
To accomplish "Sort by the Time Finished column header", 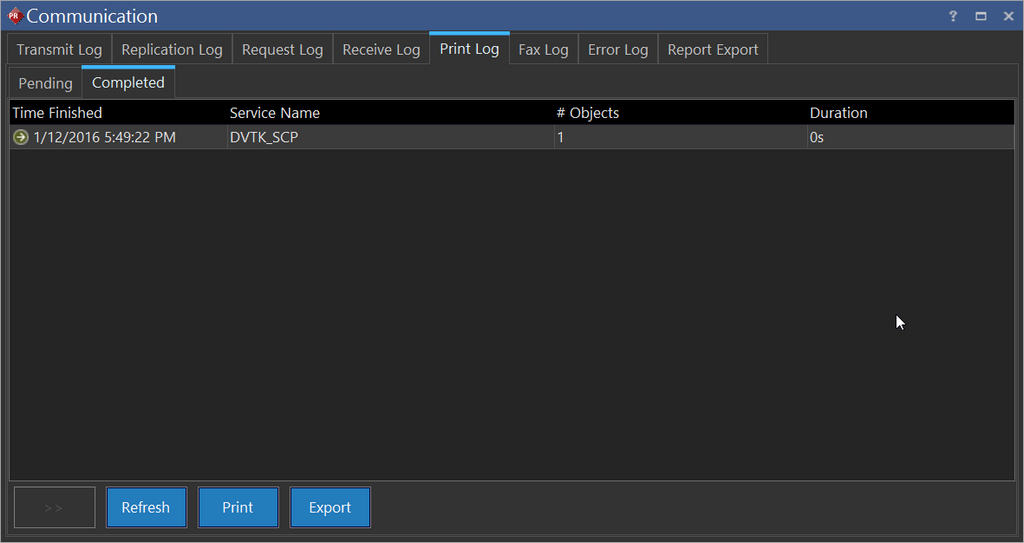I will pyautogui.click(x=58, y=113).
